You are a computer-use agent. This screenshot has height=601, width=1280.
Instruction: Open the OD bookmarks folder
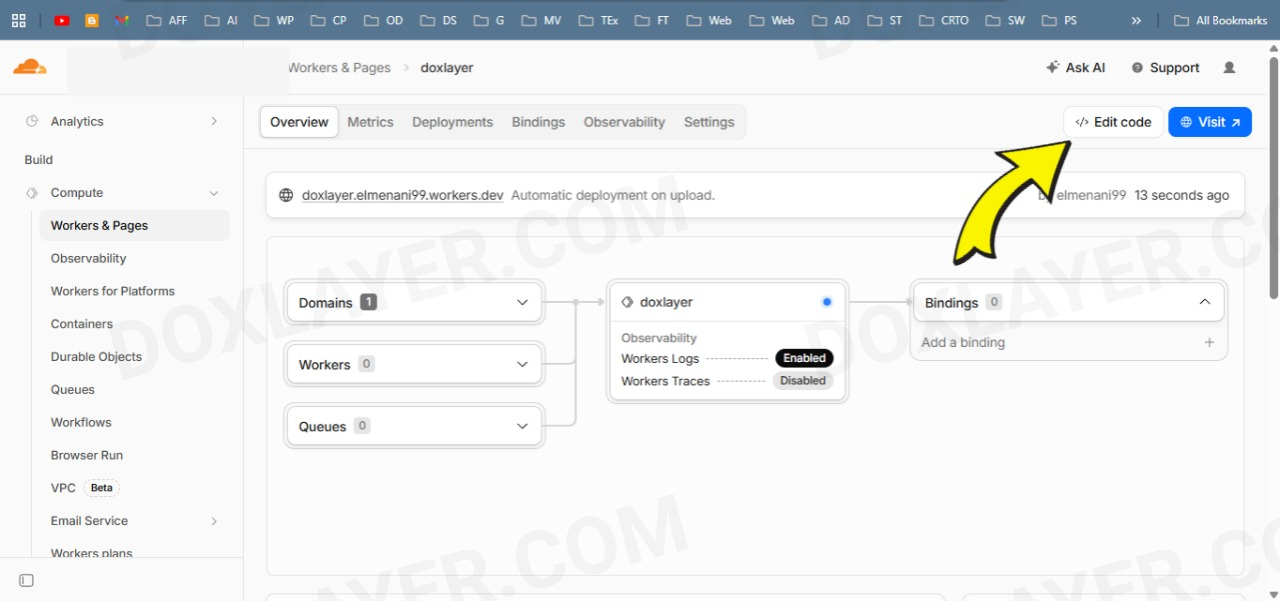click(x=383, y=20)
